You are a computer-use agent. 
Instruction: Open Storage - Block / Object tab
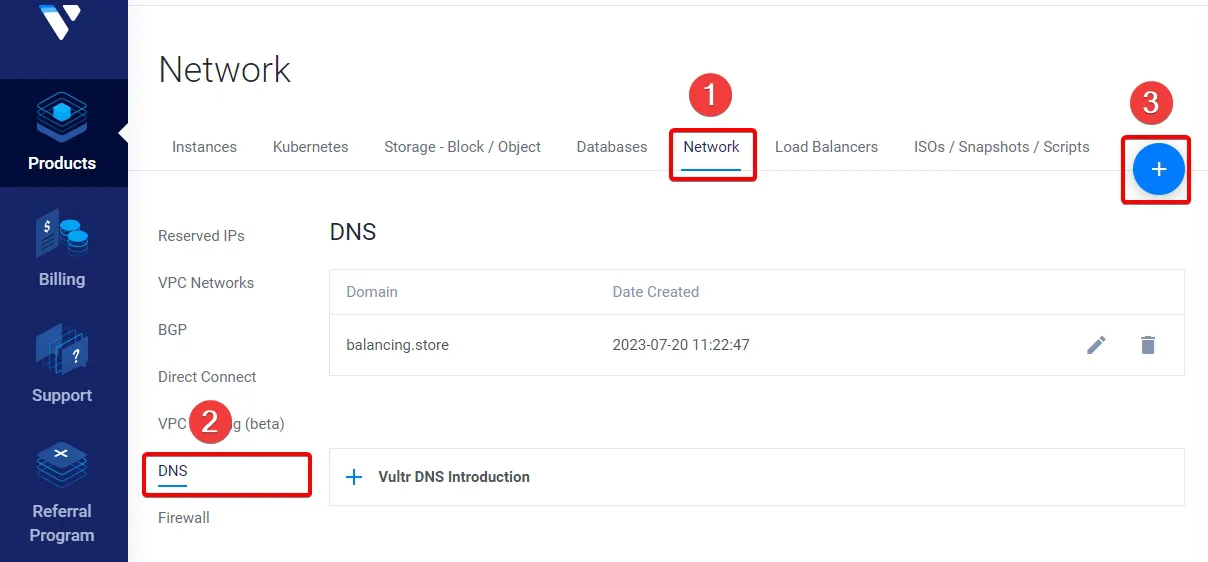coord(462,147)
